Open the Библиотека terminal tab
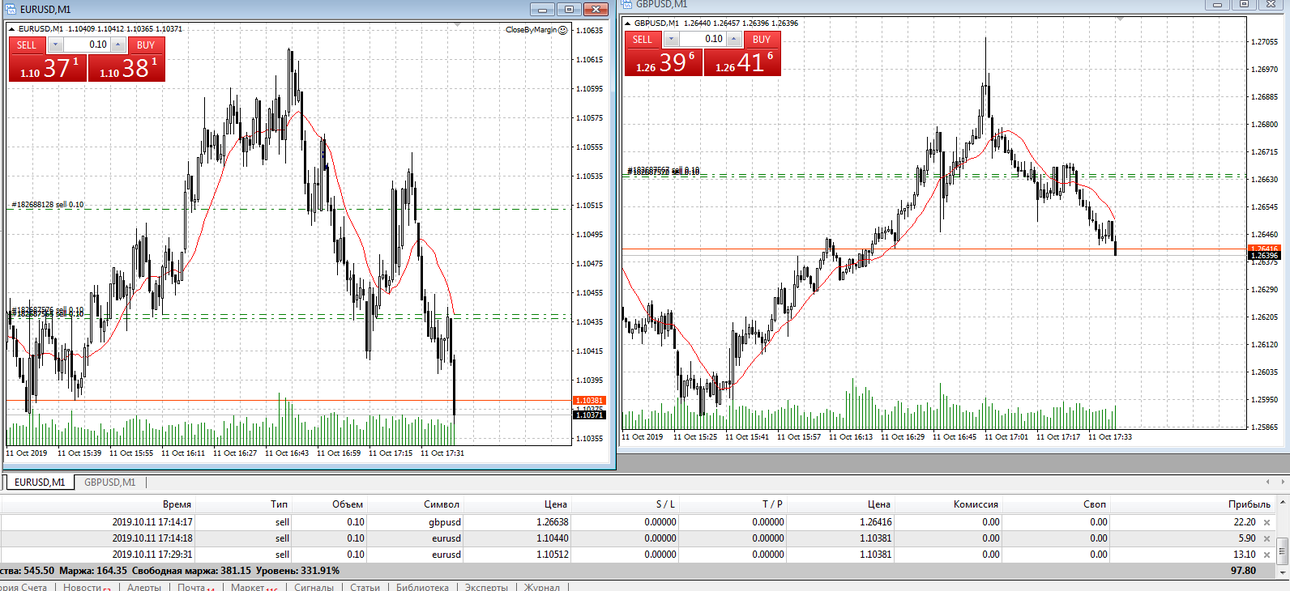 coord(422,587)
